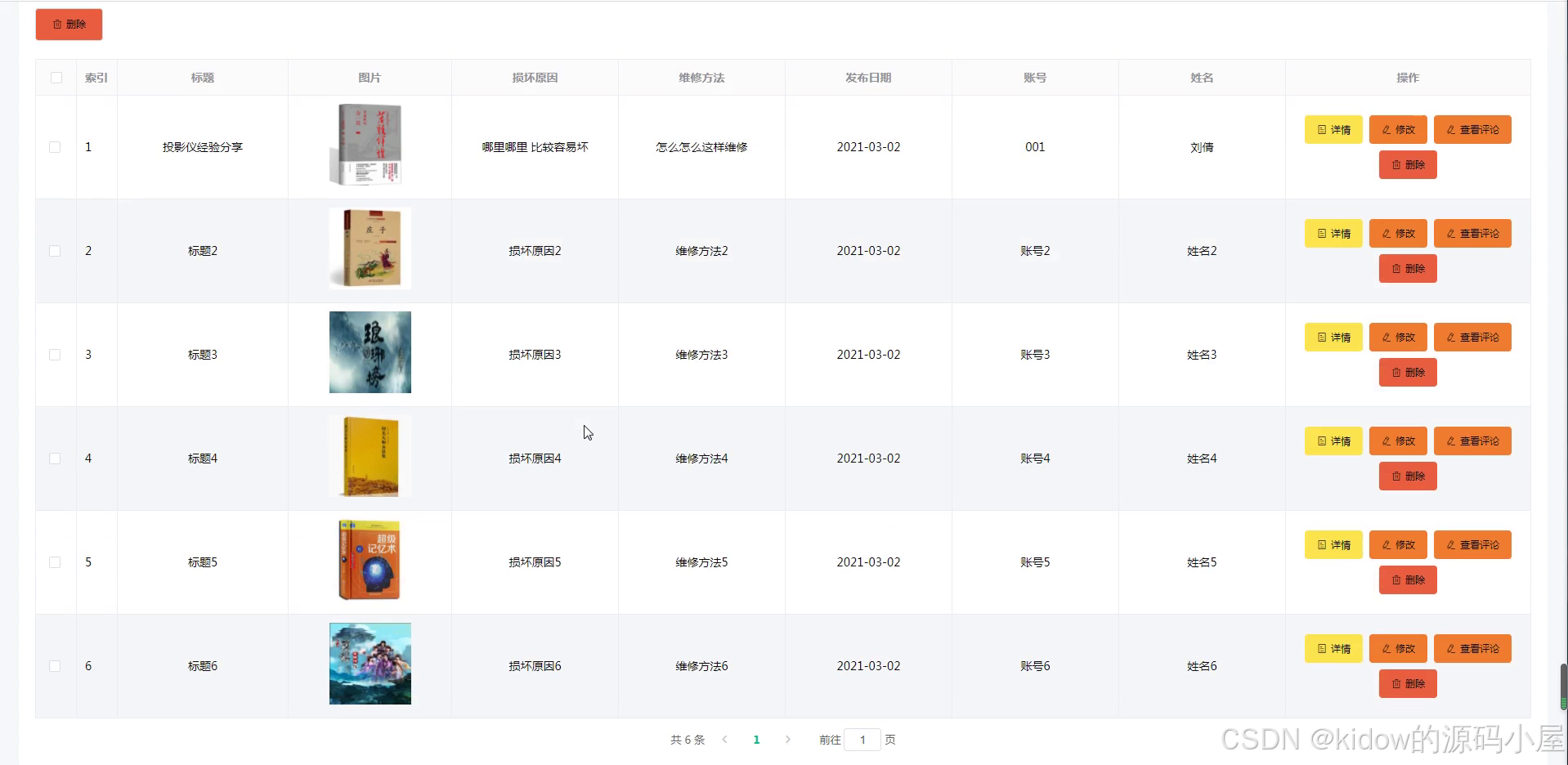1568x765 pixels.
Task: Click 修改 for 标题2 row
Action: pos(1398,233)
